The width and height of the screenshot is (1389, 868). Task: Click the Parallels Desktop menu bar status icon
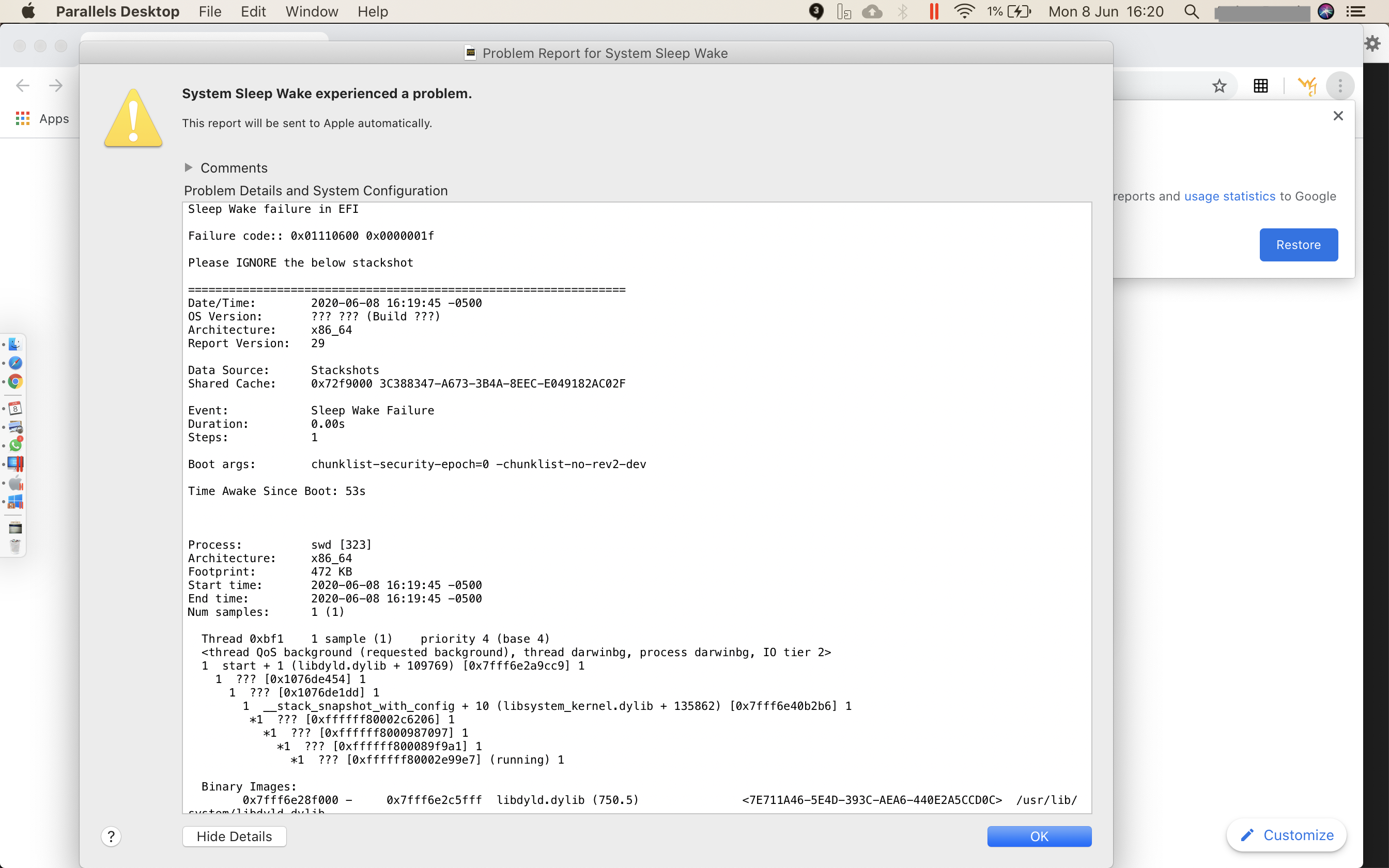point(934,11)
